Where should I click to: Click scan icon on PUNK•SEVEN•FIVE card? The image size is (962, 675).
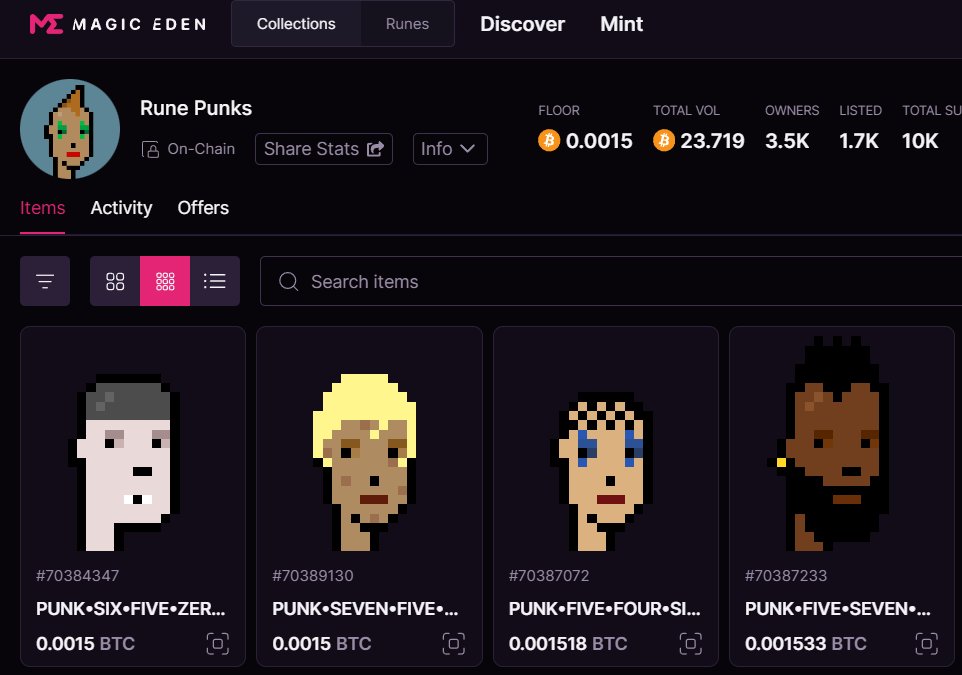(x=454, y=644)
